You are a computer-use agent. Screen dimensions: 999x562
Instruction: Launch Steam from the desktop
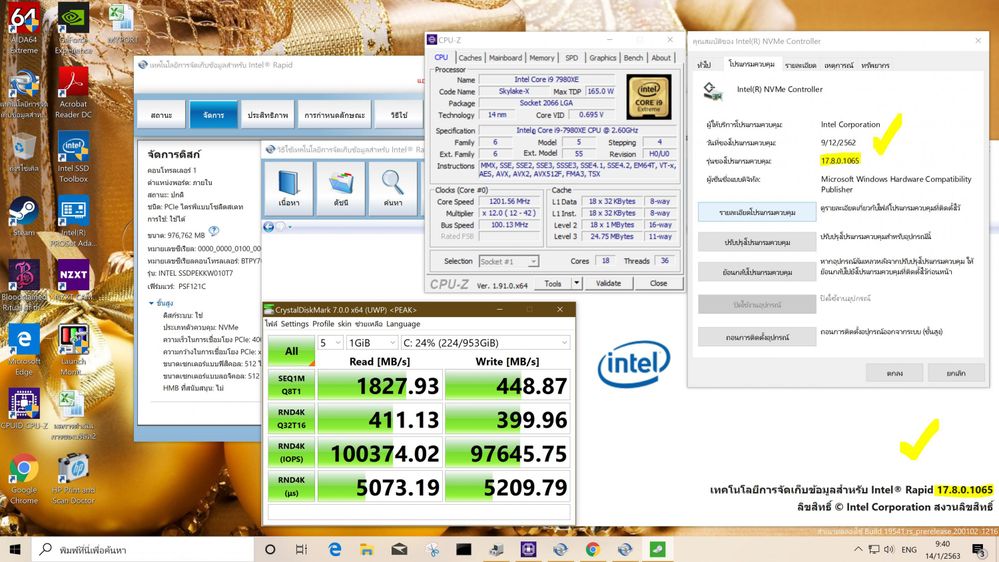tap(23, 215)
